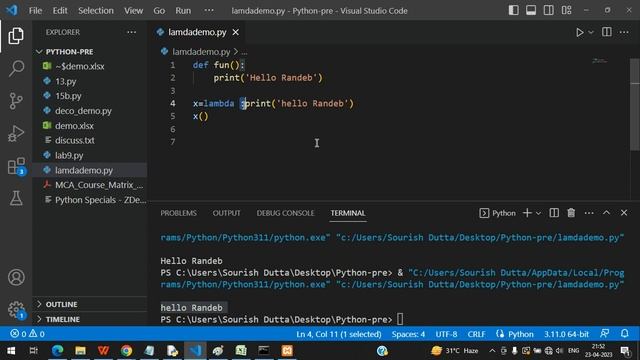Open demo.xlsx in the explorer
The image size is (640, 360).
[x=74, y=126]
